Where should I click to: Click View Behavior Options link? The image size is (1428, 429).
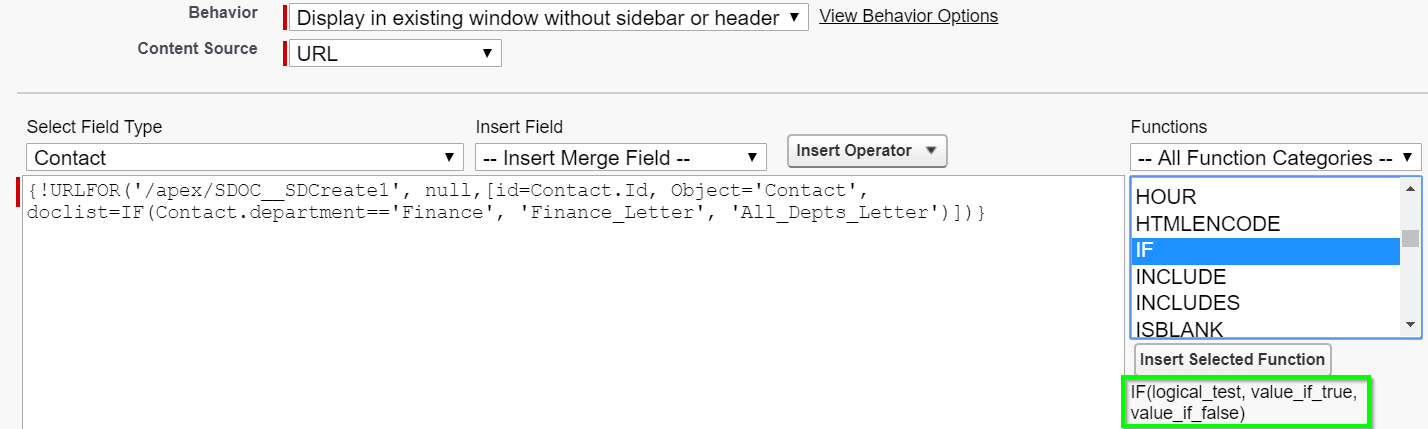point(908,16)
